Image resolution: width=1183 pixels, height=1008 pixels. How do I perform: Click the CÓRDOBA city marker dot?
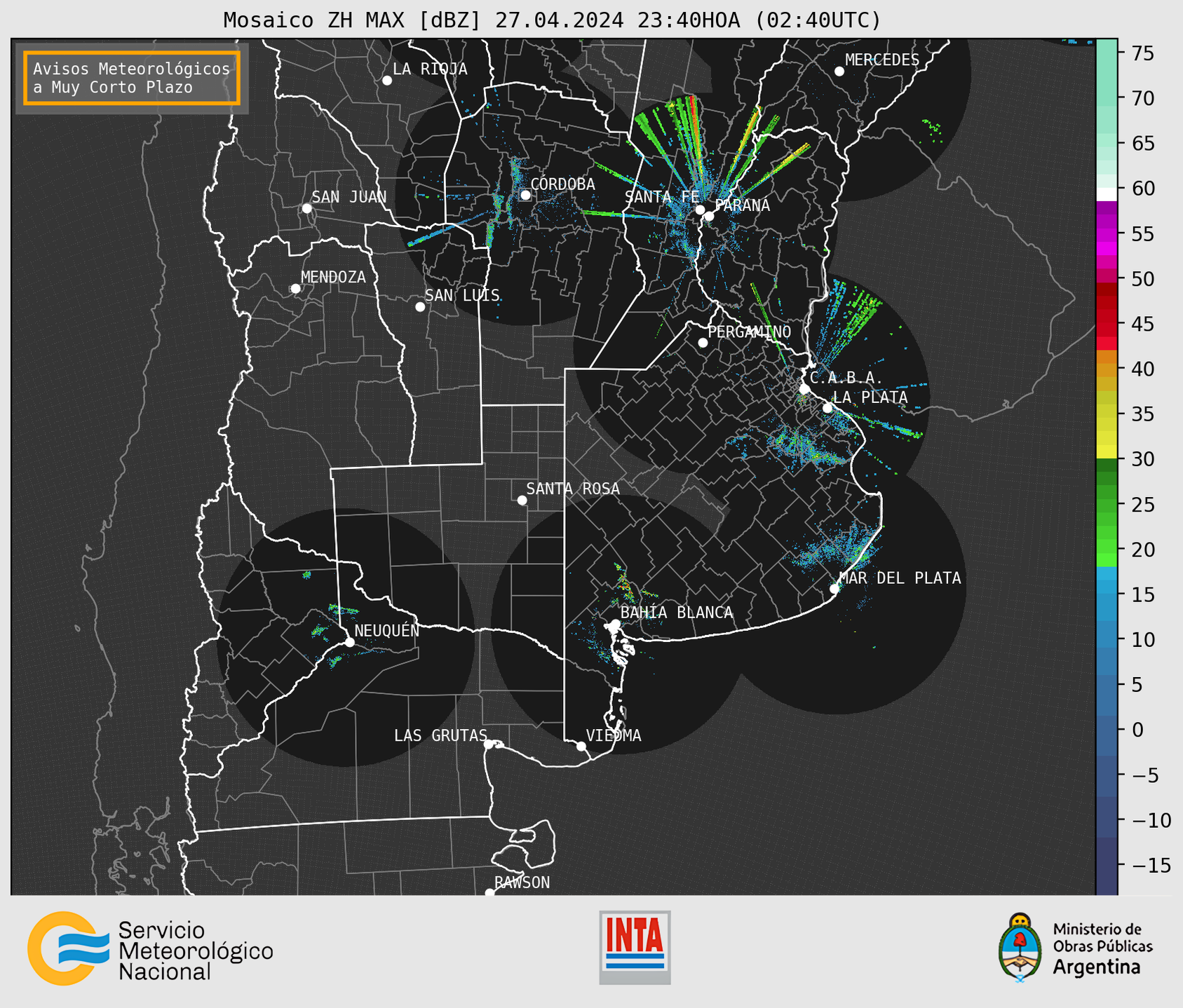pyautogui.click(x=525, y=195)
